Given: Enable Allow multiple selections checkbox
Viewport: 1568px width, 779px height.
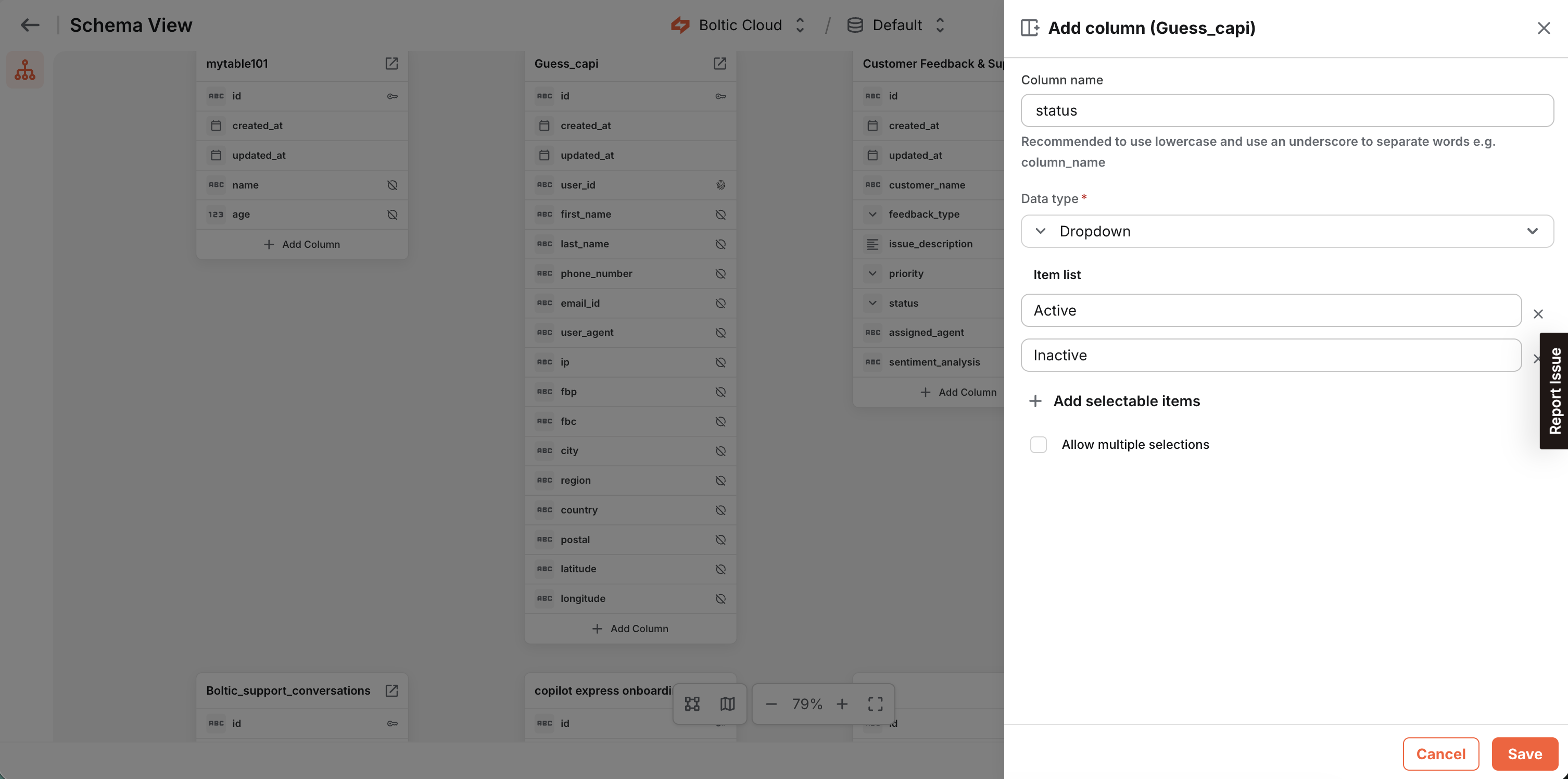Looking at the screenshot, I should click(1038, 445).
